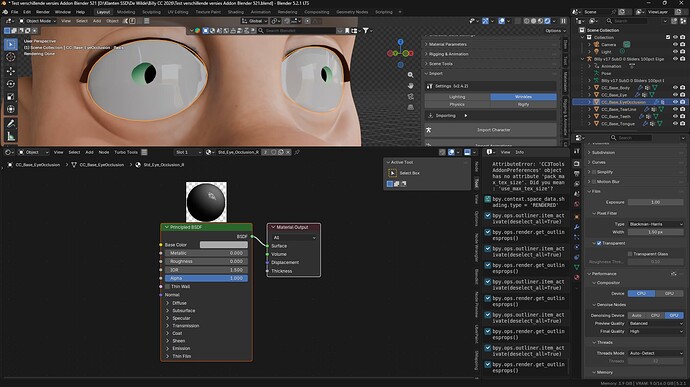Set Denoising Device to Auto
This screenshot has height=387, width=690.
pos(637,315)
